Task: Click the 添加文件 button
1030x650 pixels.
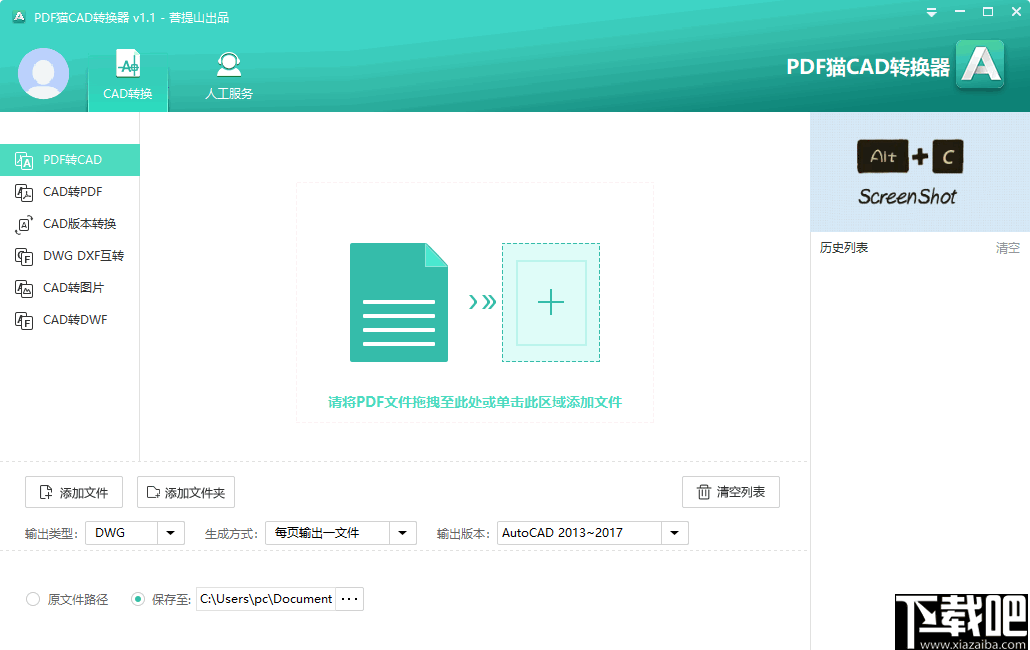Action: click(73, 492)
